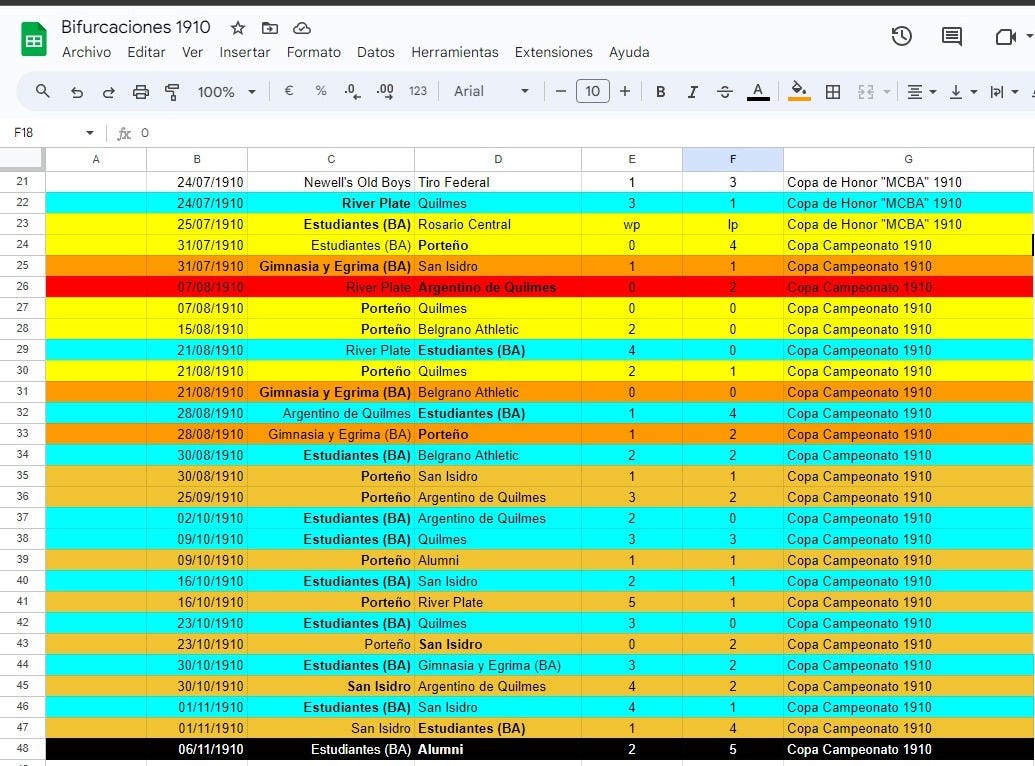The image size is (1035, 766).
Task: Open the borders tool
Action: (x=833, y=92)
